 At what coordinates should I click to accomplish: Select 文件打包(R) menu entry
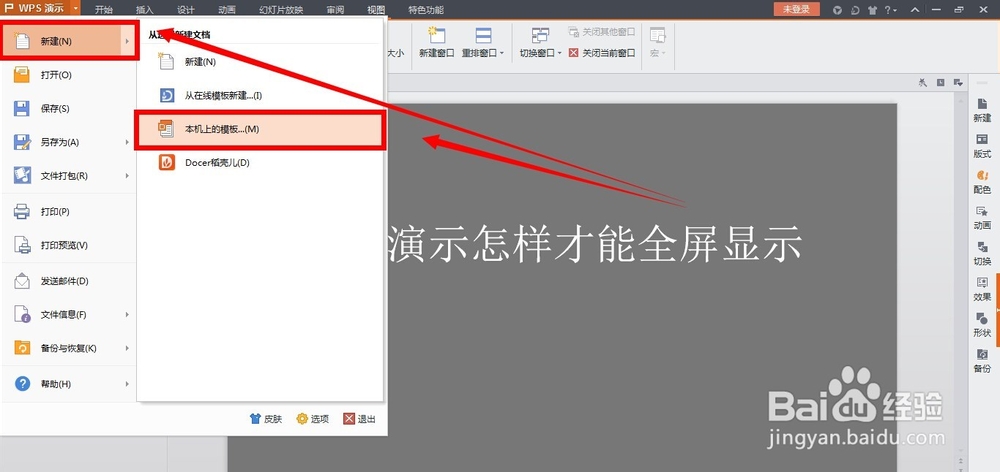(x=69, y=175)
